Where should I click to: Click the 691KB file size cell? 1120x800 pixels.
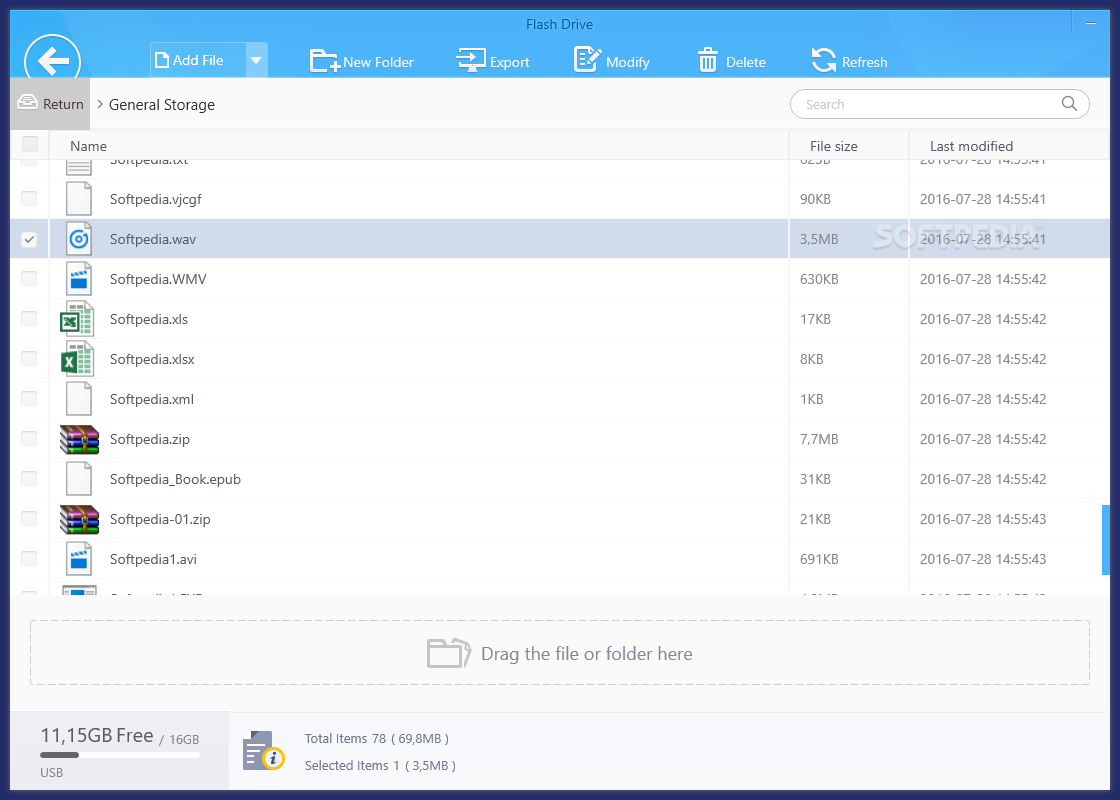click(x=819, y=559)
